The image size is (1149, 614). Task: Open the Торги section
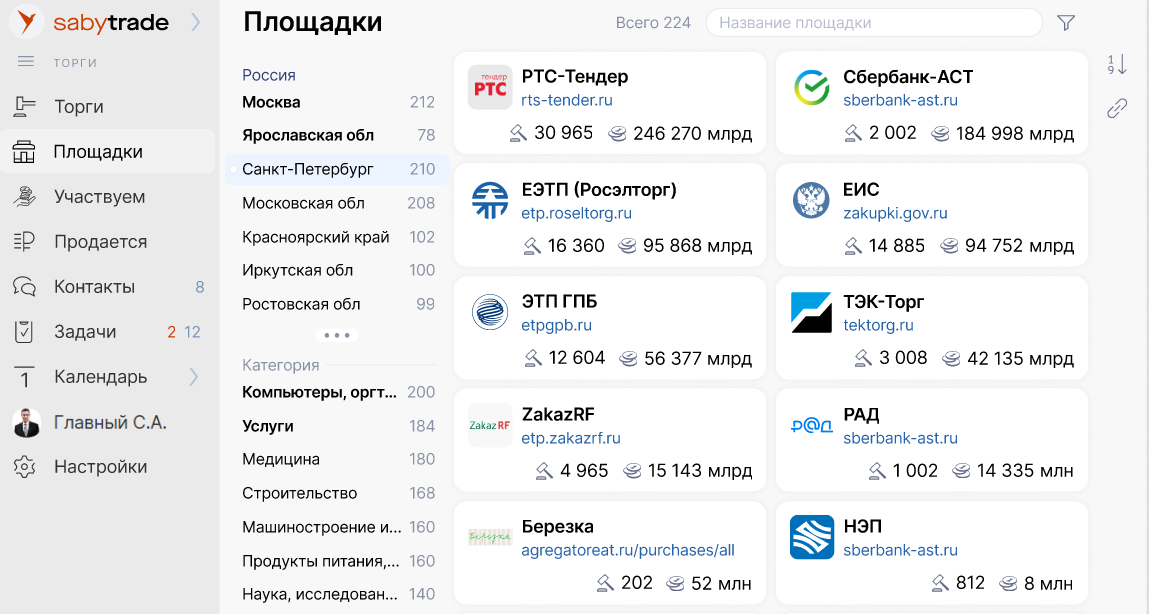tap(79, 107)
